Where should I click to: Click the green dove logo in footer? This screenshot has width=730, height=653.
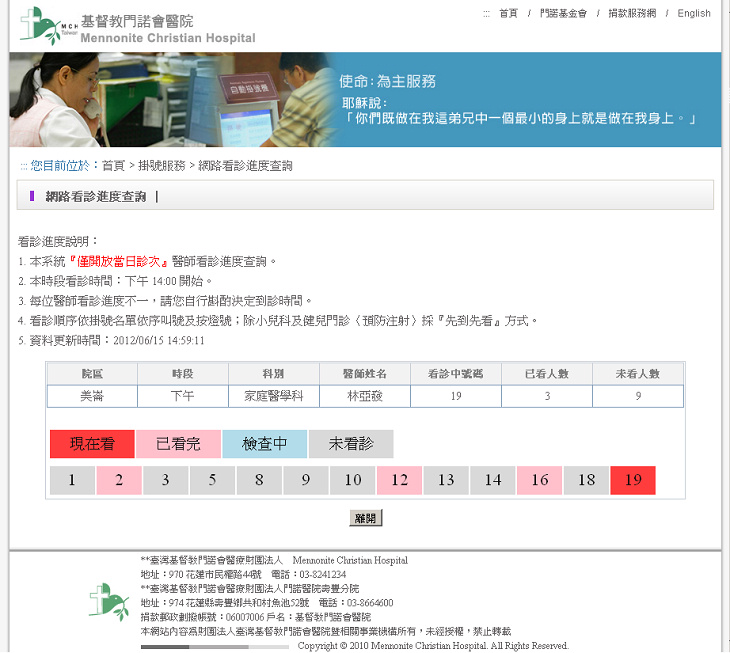109,602
